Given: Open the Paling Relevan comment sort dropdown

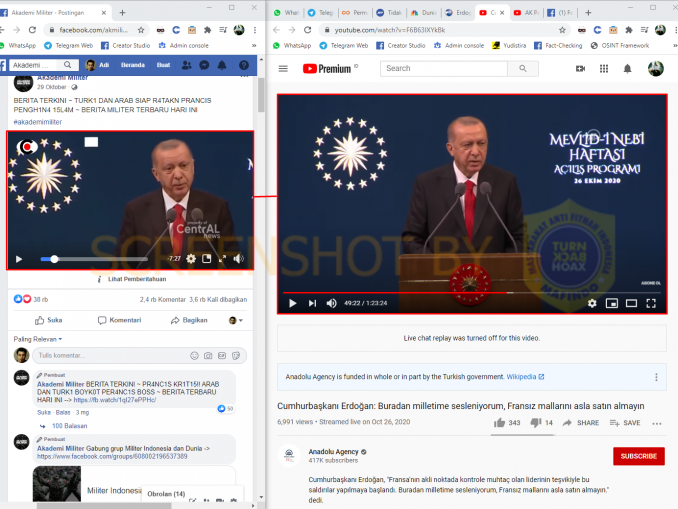Looking at the screenshot, I should click(x=38, y=339).
